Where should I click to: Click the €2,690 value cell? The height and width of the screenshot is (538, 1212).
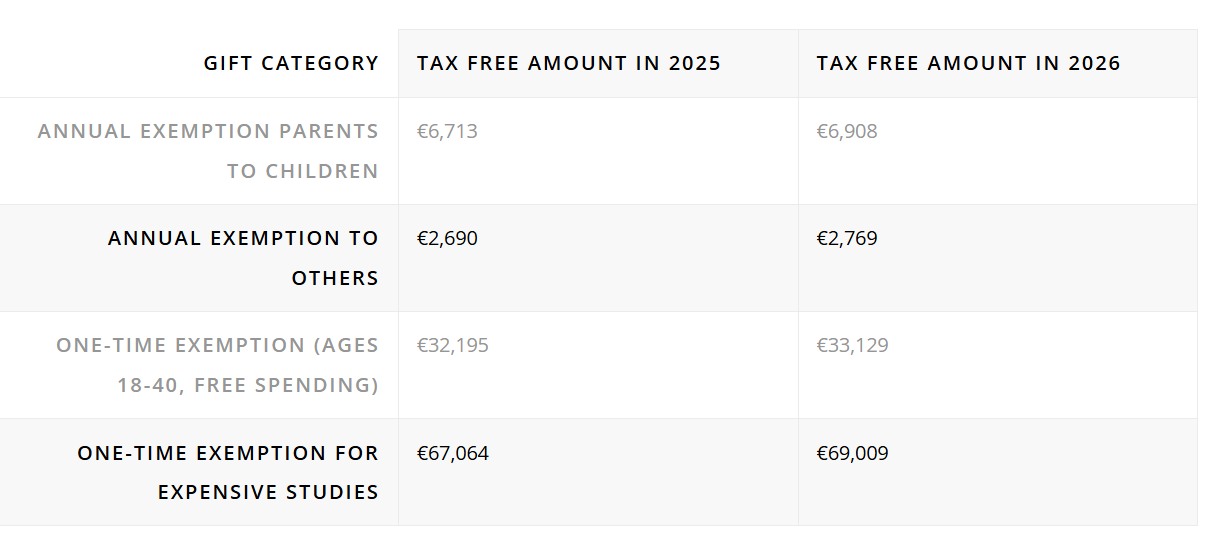coord(447,238)
